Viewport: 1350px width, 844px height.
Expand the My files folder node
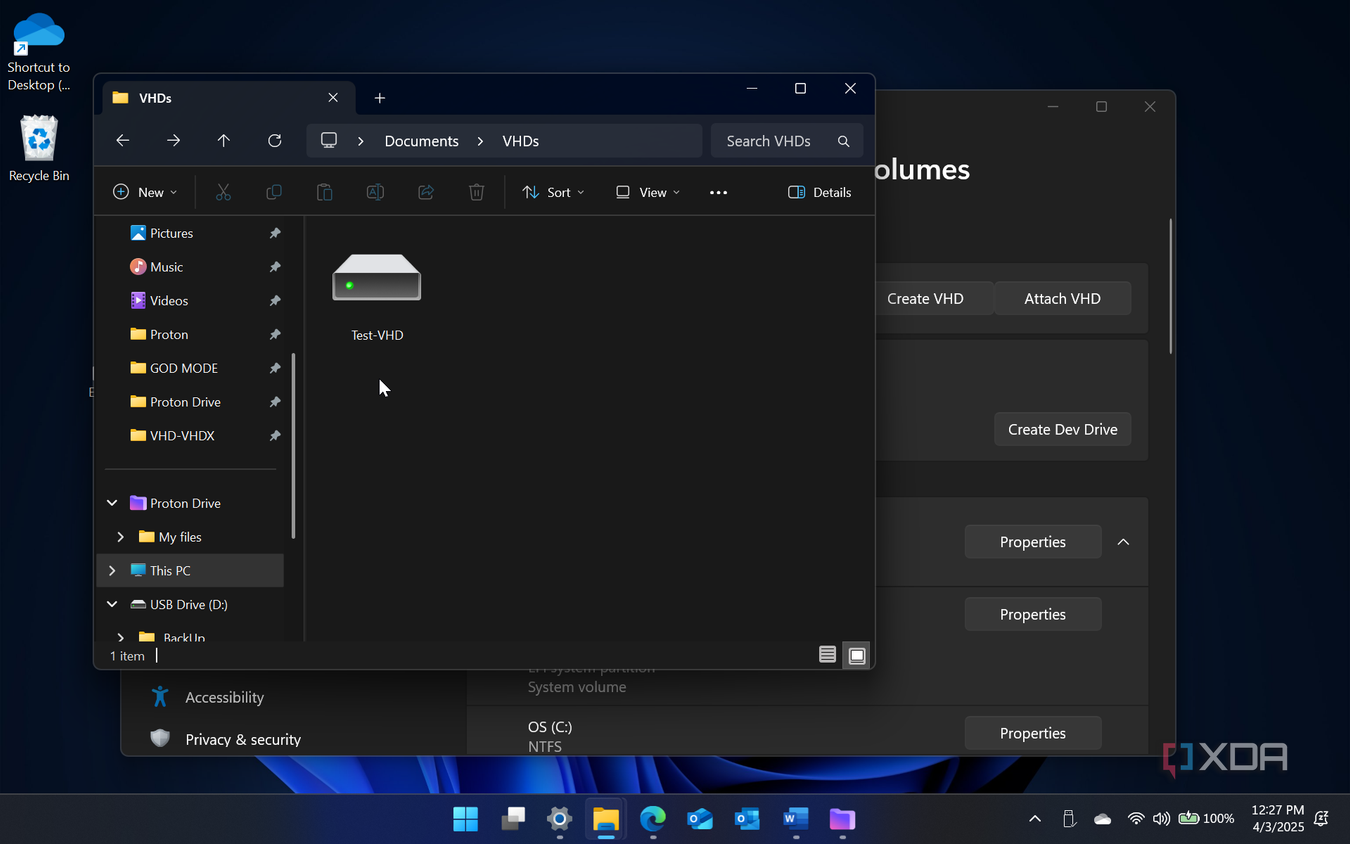coord(121,537)
